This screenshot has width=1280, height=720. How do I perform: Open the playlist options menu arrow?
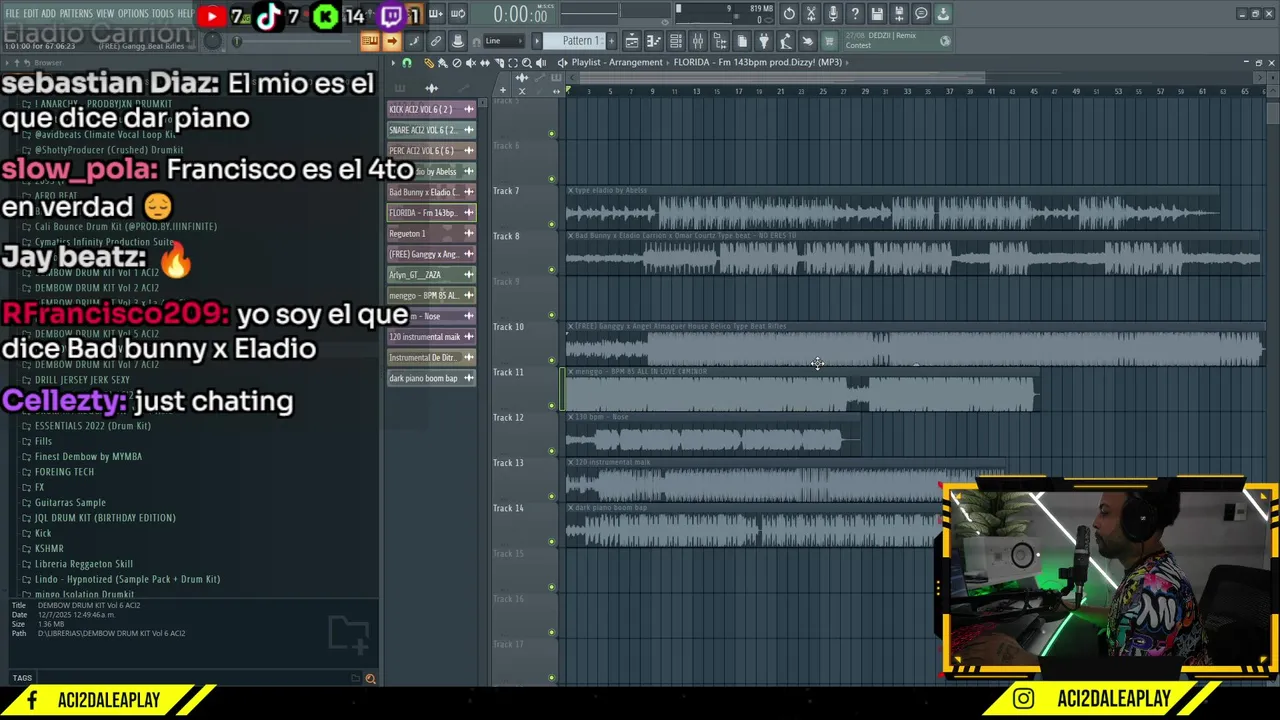click(x=393, y=62)
